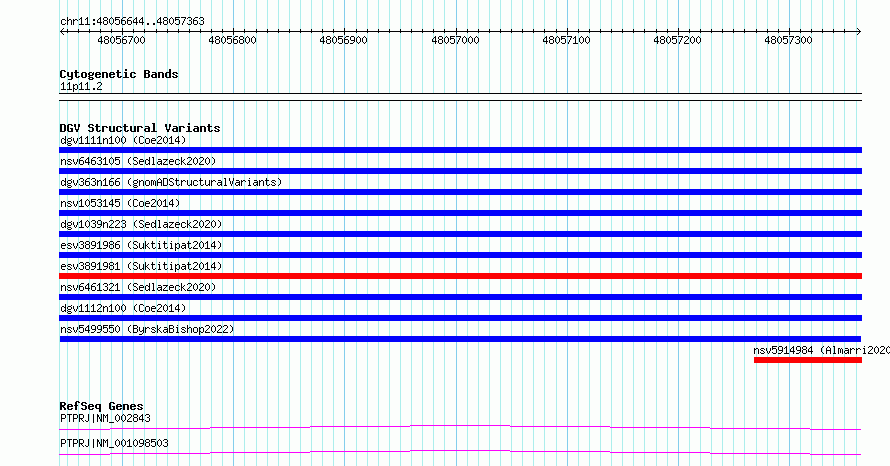Select esv3891986 (Suktitipat2014) variant label
Image resolution: width=890 pixels, height=466 pixels.
click(x=141, y=245)
